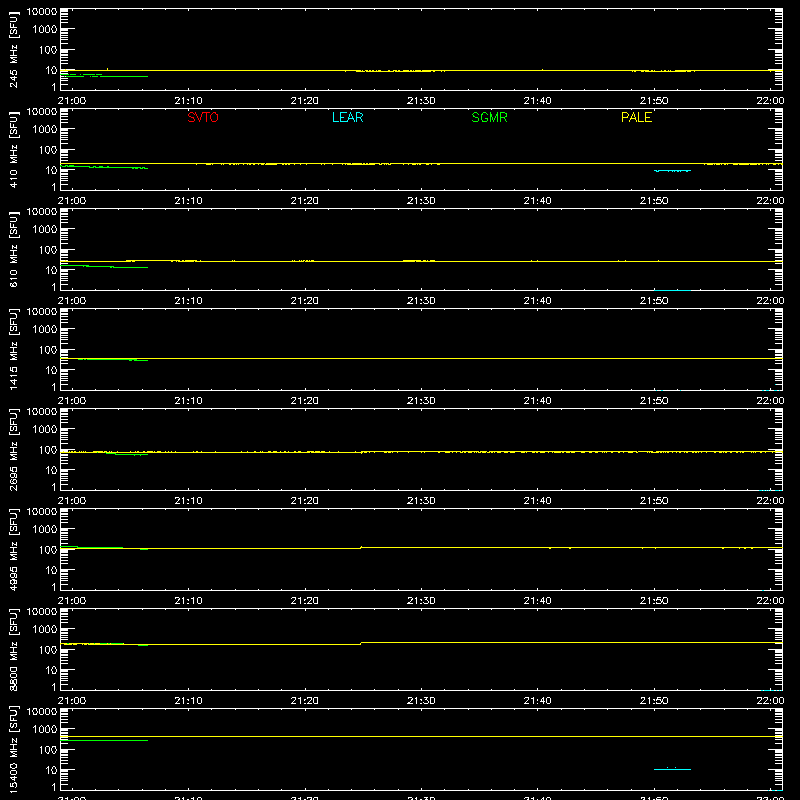Viewport: 800px width, 800px height.
Task: Click the green SGMR trace in the 15400 MHz panel
Action: [104, 740]
